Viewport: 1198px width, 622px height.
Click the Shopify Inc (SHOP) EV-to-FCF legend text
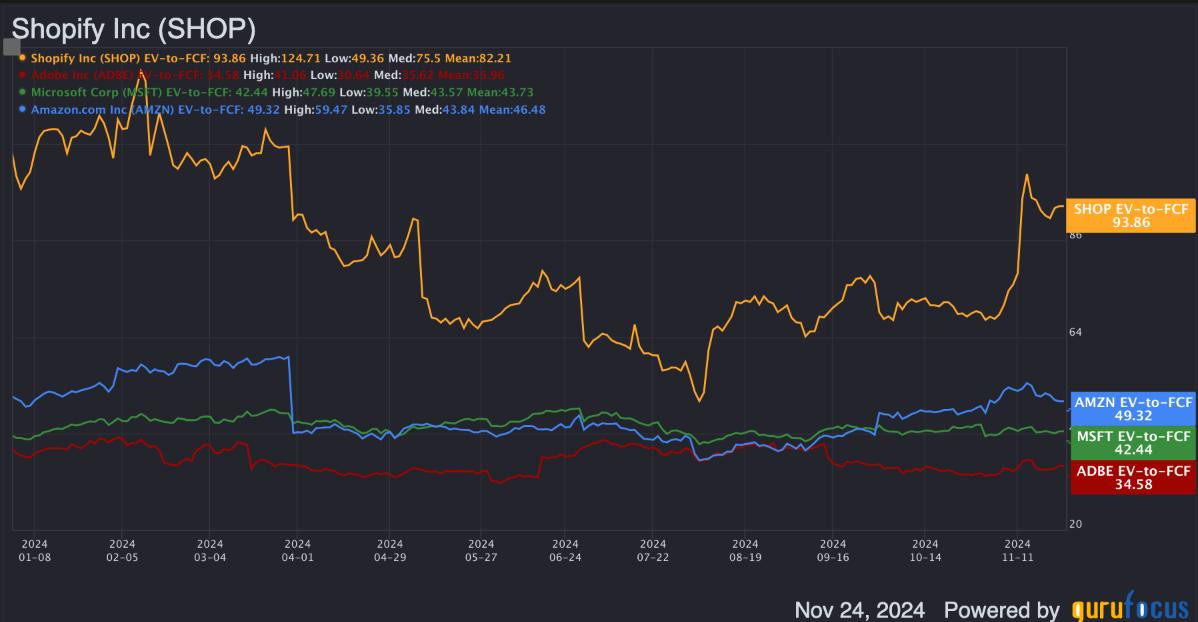pos(138,58)
